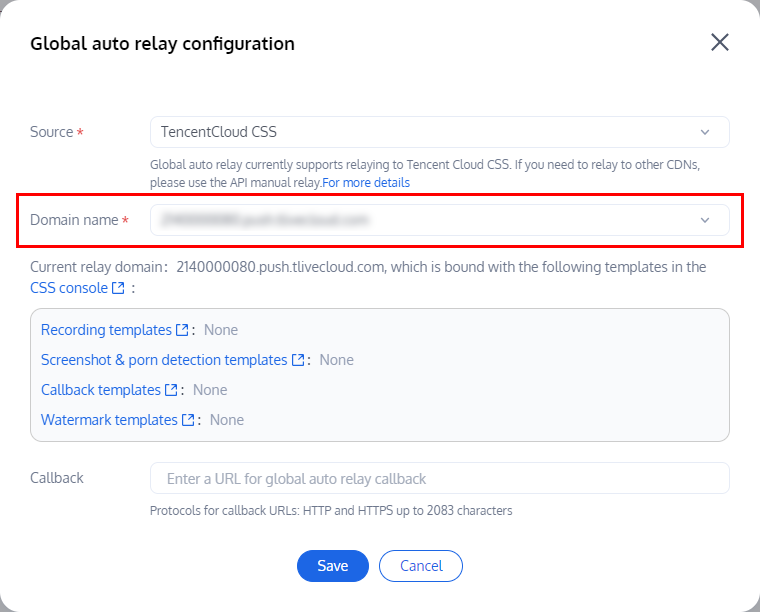Open the CSS console link
Image resolution: width=760 pixels, height=612 pixels.
(68, 288)
